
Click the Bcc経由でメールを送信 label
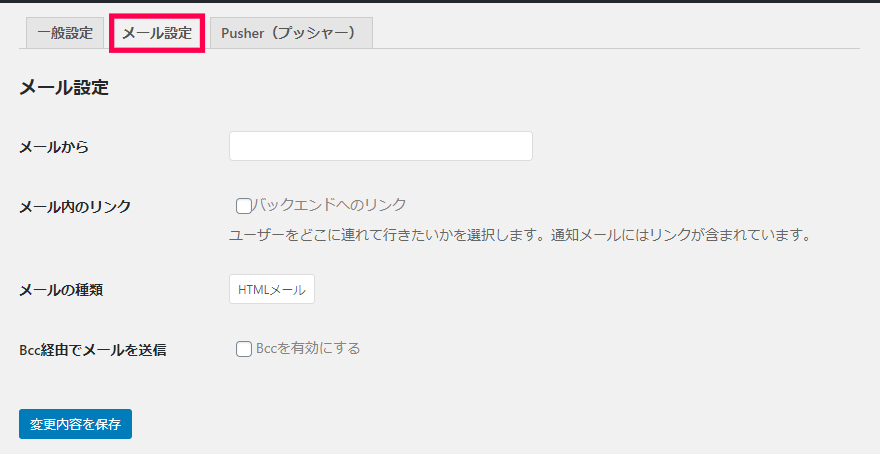93,350
